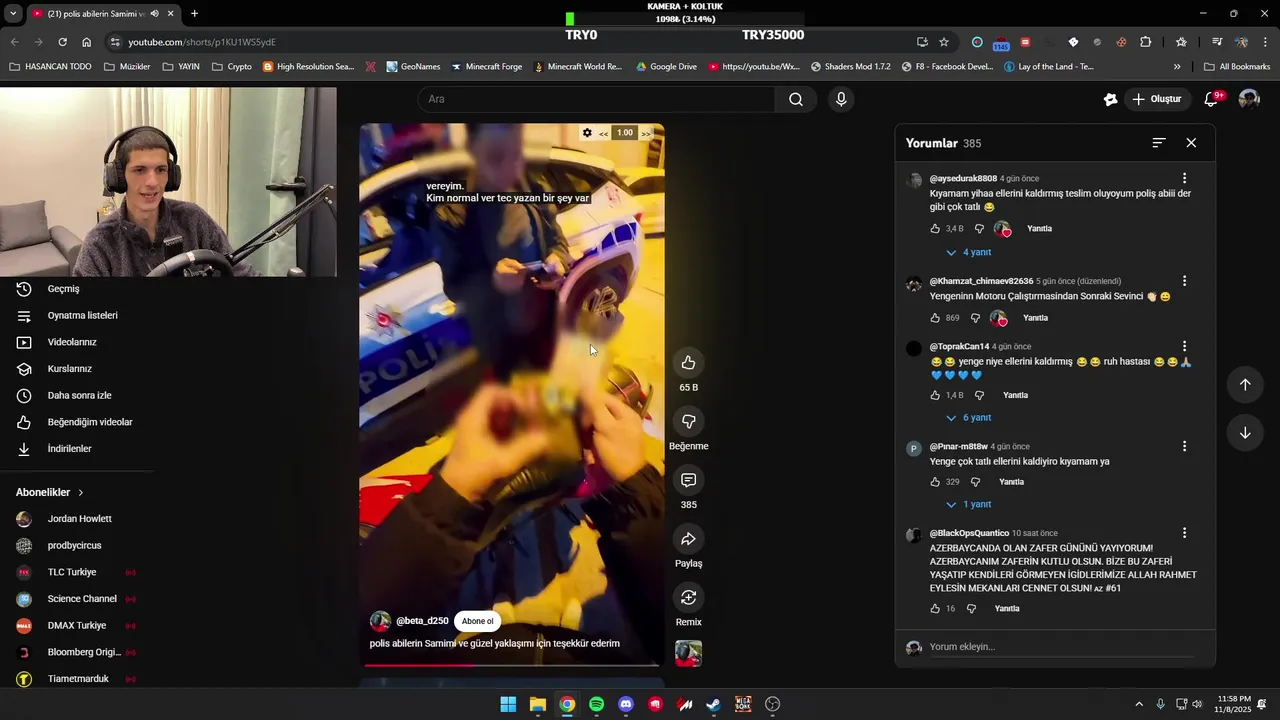Open the Oluştur create menu
Viewport: 1280px width, 720px height.
tap(1157, 99)
